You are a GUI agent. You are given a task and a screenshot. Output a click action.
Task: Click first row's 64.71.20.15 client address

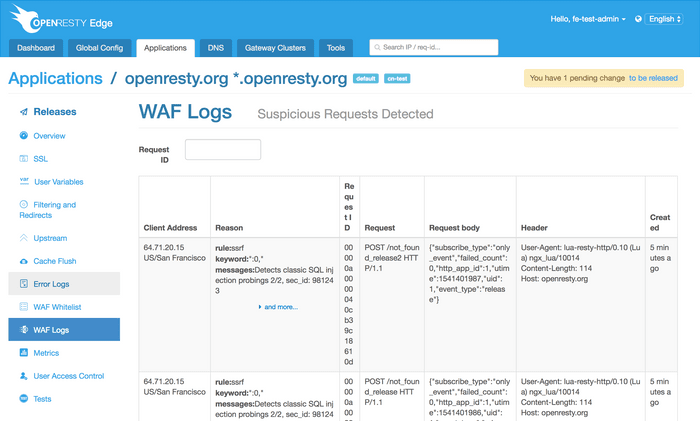tap(164, 247)
